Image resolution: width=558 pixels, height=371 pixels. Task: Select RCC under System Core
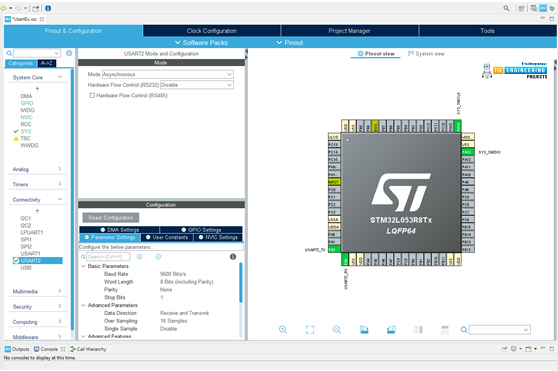(26, 124)
